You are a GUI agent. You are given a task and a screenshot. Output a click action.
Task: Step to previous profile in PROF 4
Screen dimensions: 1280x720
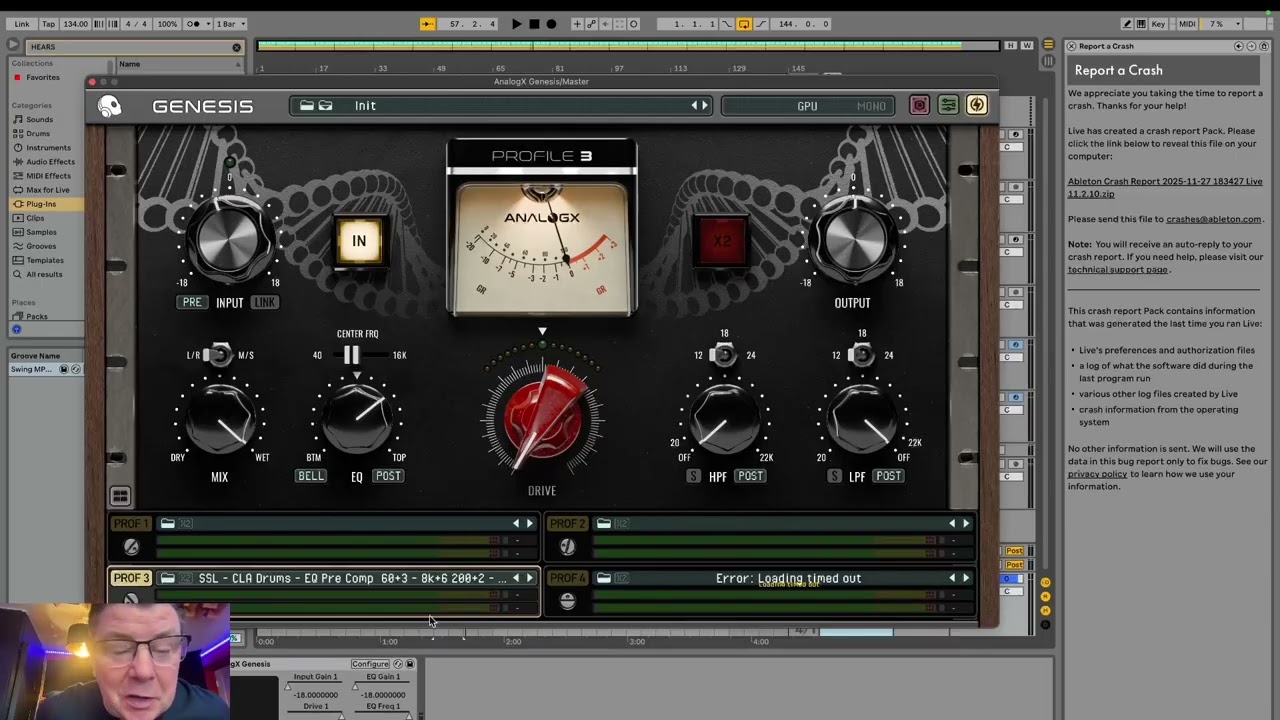click(952, 578)
